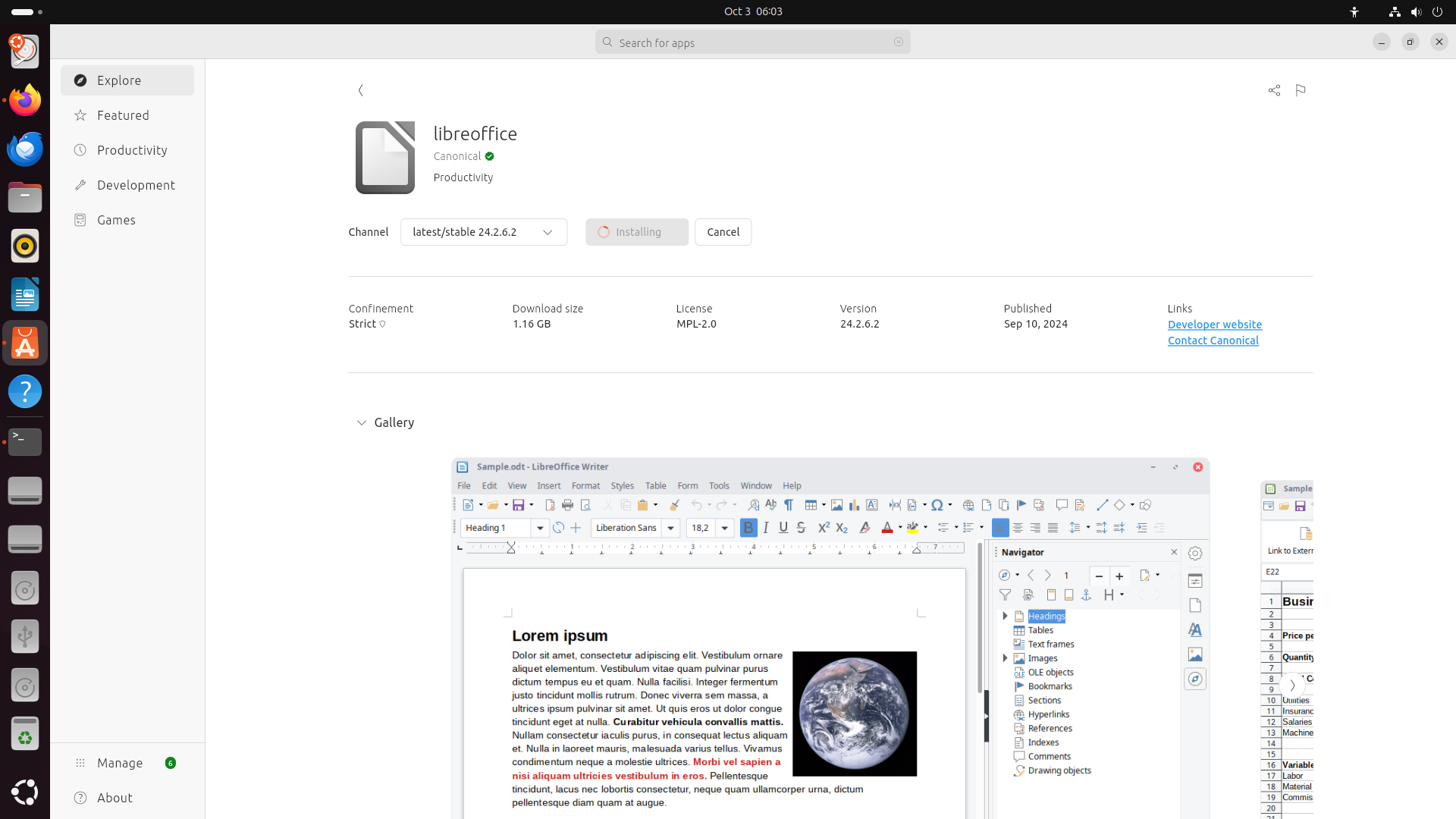Open the About page
1456x819 pixels.
pos(127,798)
